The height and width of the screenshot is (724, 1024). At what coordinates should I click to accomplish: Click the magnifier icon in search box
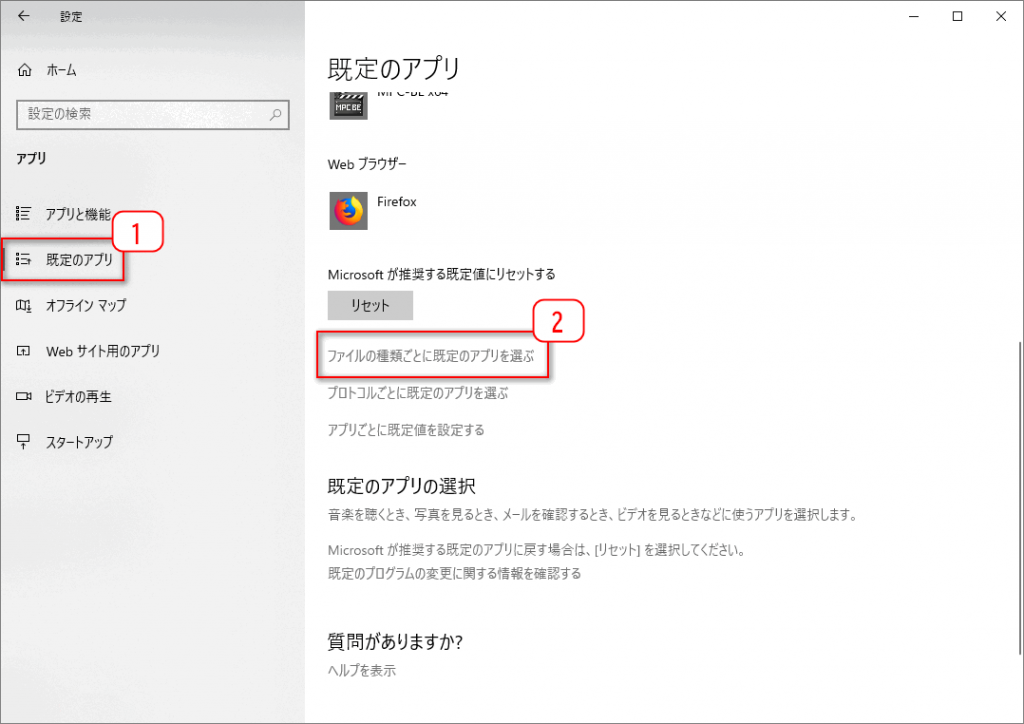(x=276, y=115)
